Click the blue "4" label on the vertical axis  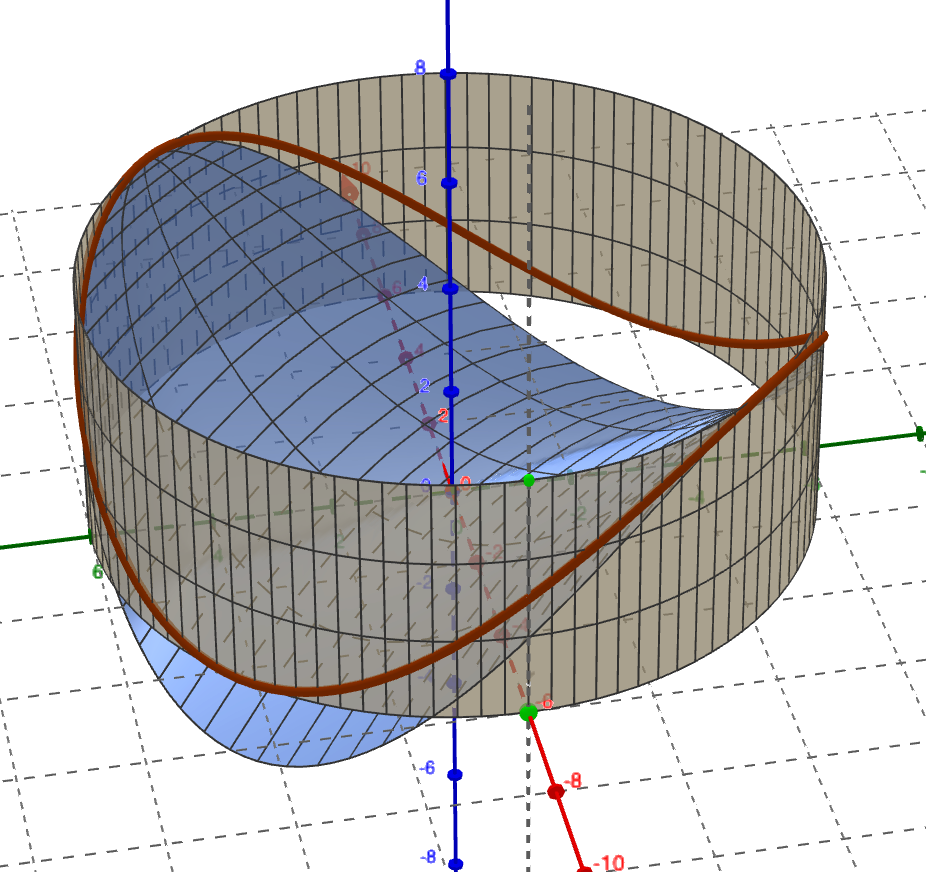click(423, 284)
